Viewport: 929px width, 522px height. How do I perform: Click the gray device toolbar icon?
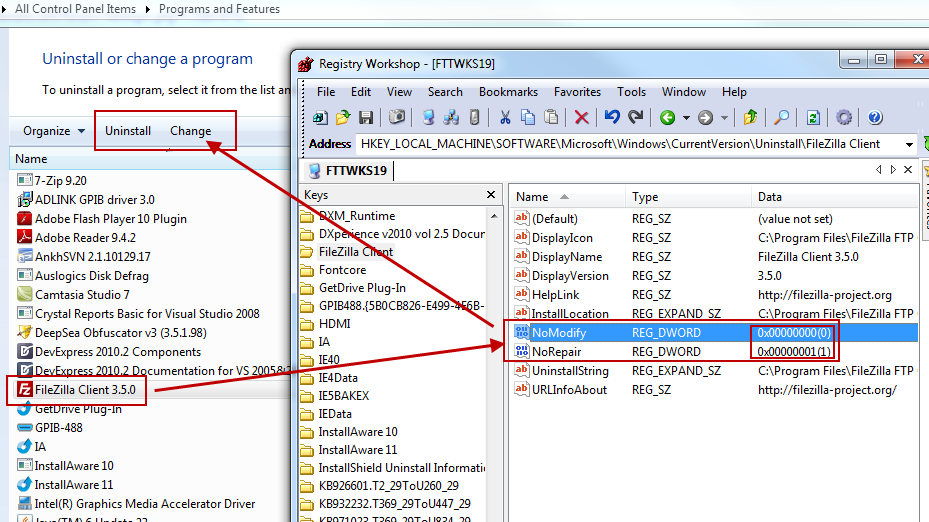coord(475,117)
